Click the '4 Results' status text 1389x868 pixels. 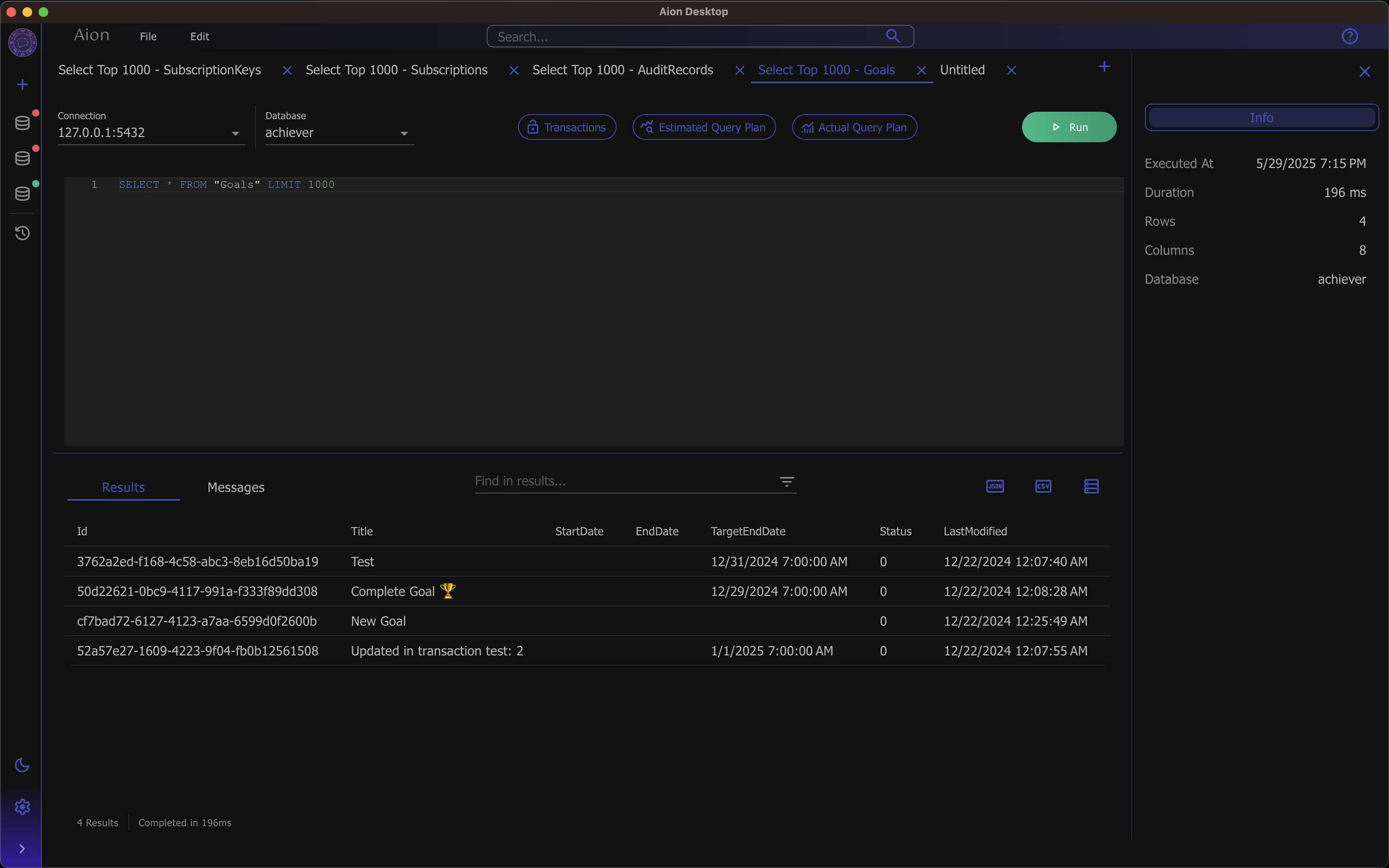coord(98,823)
